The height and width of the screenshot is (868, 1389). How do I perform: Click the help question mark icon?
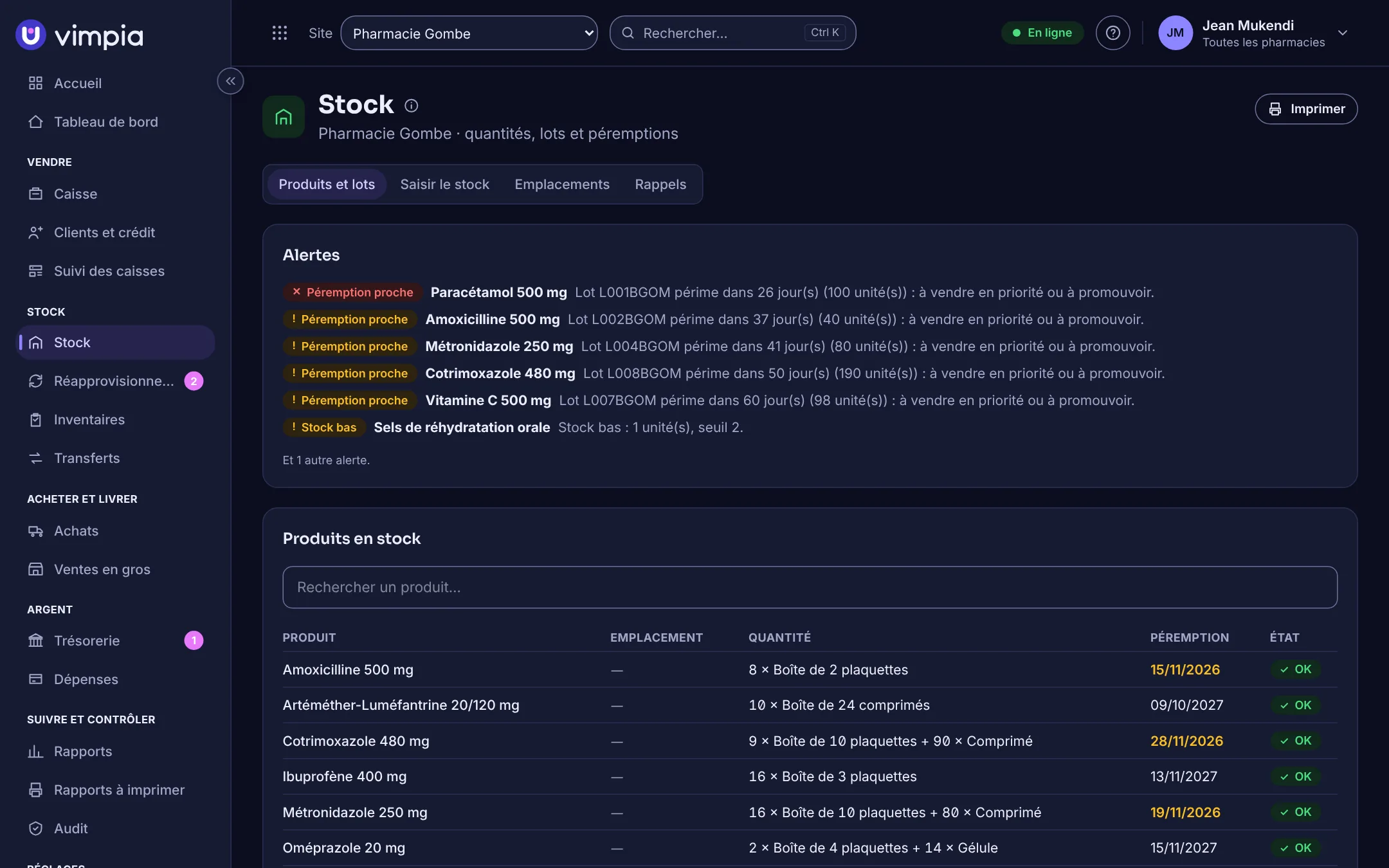1112,33
